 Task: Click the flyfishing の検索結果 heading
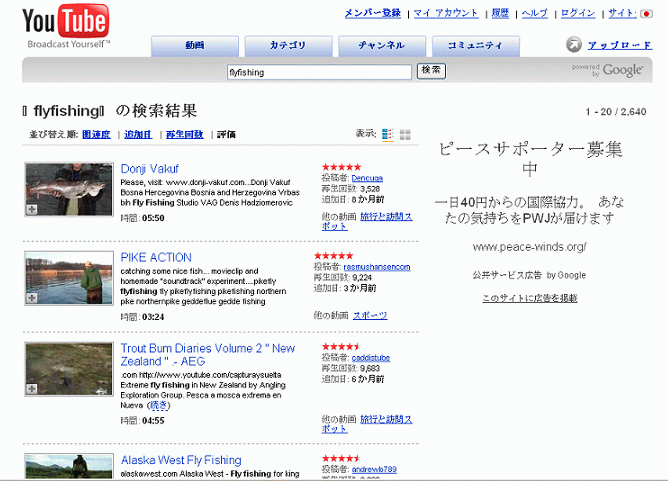(x=110, y=111)
